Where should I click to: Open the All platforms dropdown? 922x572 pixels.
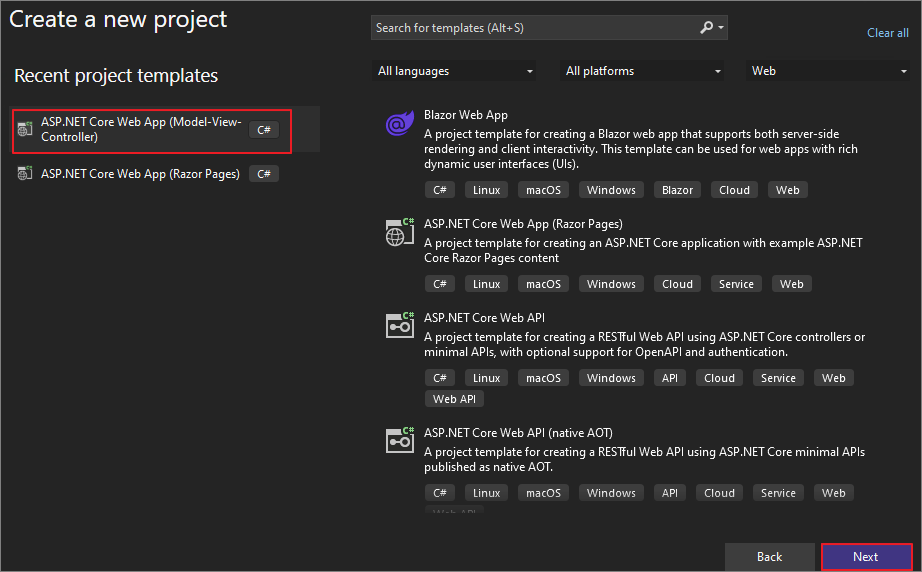(x=642, y=71)
